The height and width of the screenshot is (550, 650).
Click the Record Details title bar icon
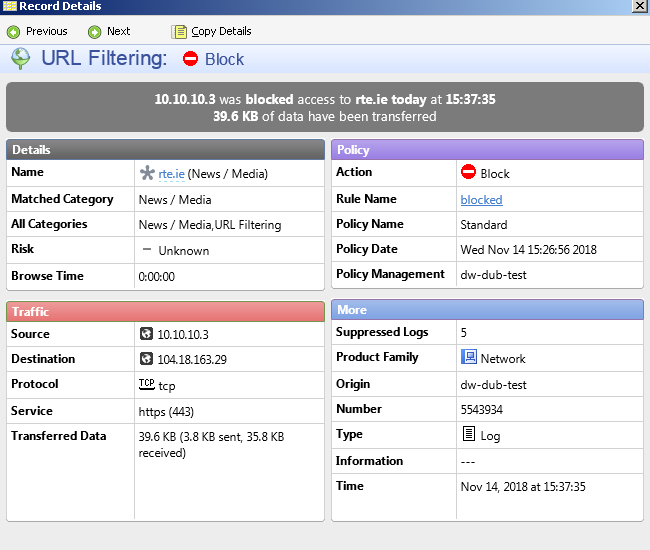tap(10, 6)
